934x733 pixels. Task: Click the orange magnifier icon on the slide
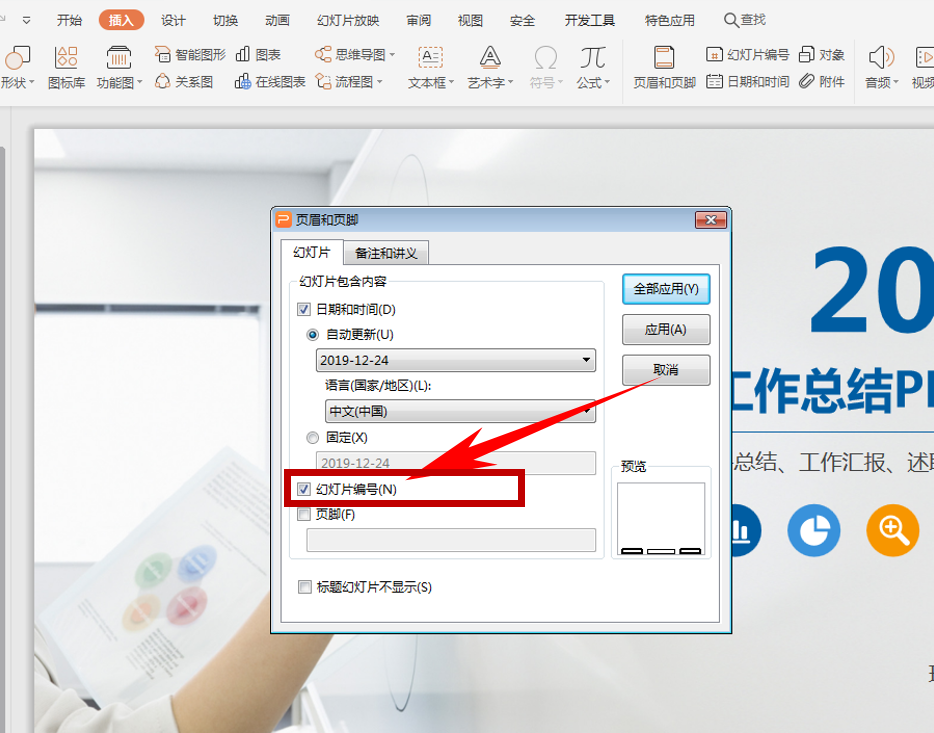[892, 530]
